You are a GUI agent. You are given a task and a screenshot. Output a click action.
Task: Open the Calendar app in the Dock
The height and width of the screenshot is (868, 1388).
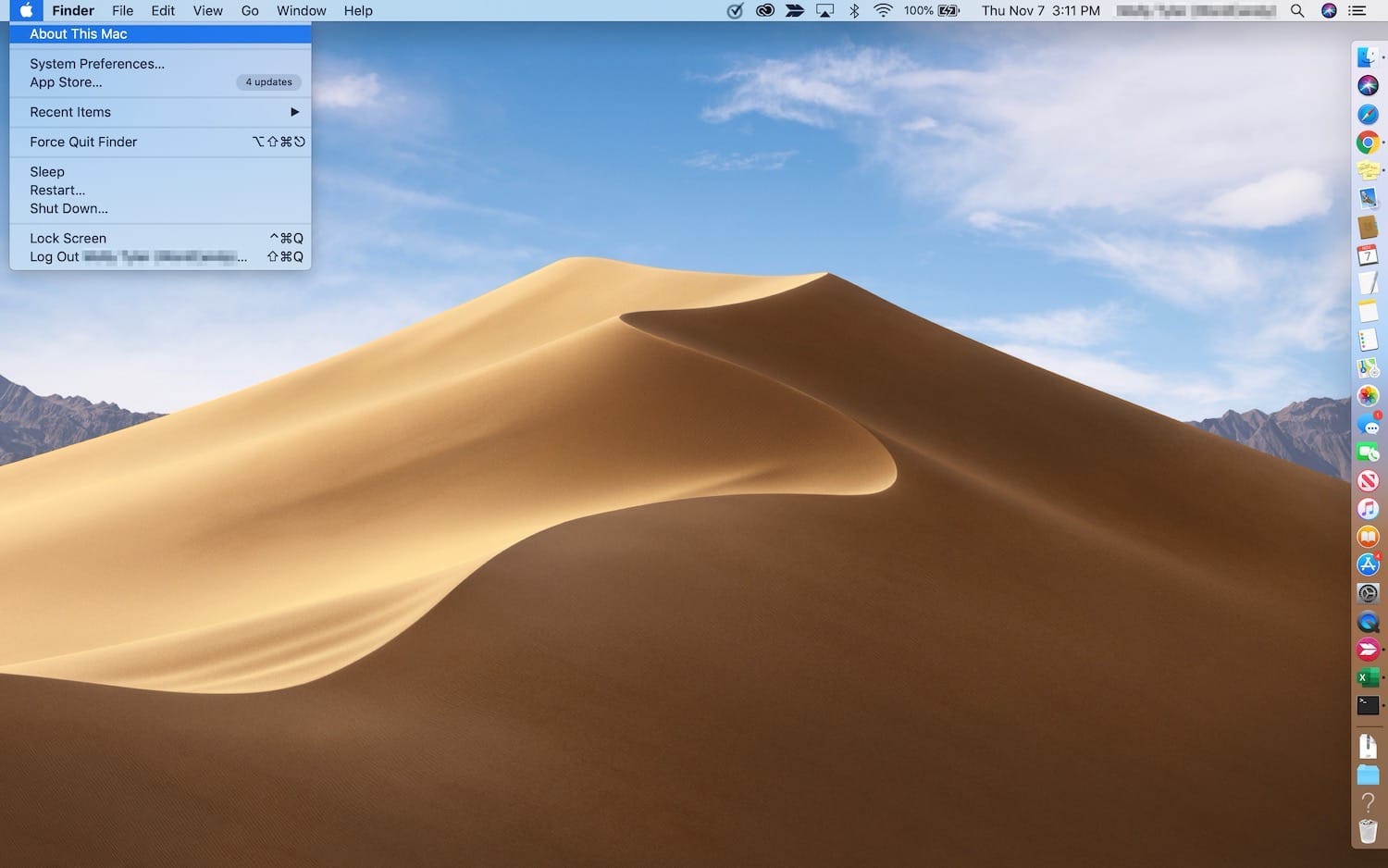tap(1368, 255)
